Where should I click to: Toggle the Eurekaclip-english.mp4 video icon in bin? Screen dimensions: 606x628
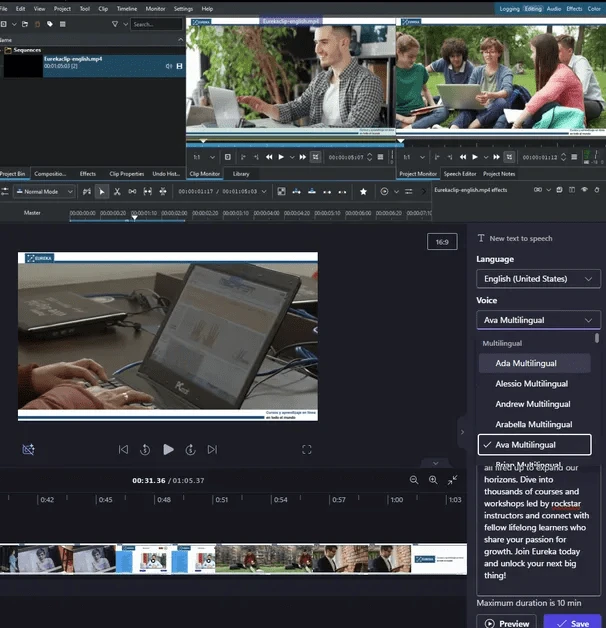[179, 66]
